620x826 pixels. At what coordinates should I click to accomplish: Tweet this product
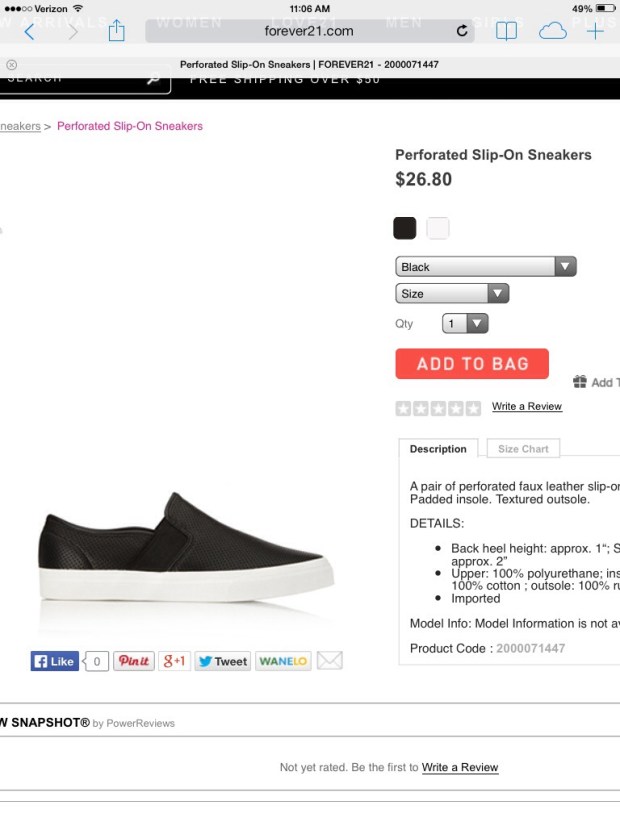[x=222, y=661]
